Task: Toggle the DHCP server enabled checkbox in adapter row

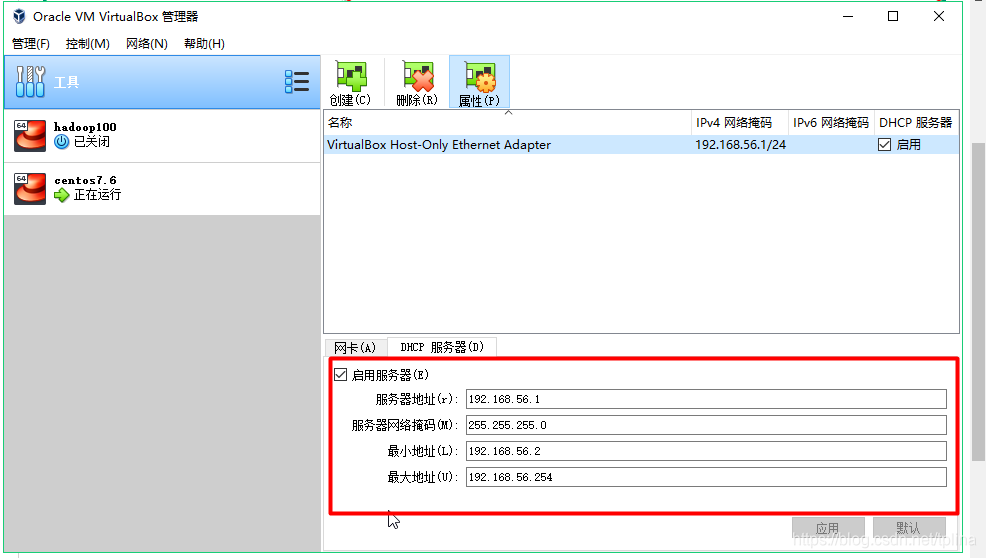Action: 885,145
